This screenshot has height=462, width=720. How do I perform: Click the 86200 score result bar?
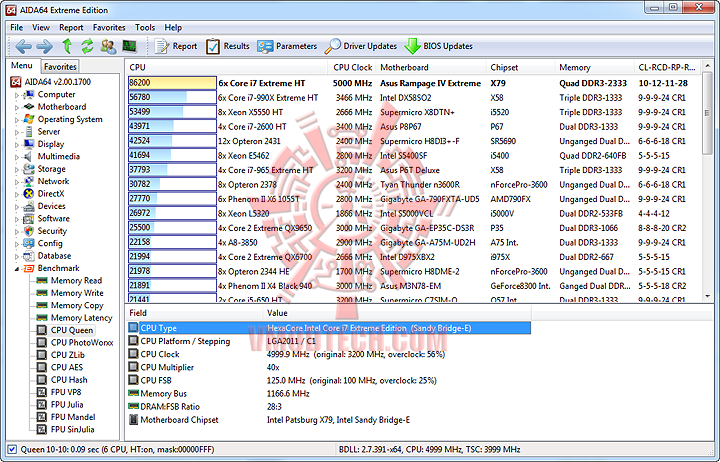tap(172, 83)
